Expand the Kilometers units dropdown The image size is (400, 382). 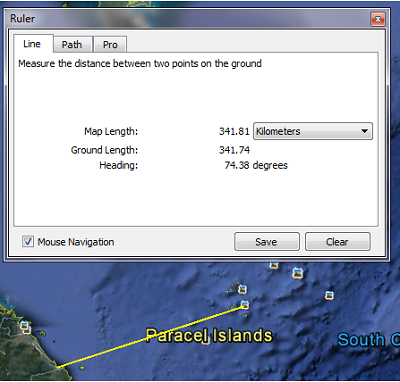tap(313, 131)
